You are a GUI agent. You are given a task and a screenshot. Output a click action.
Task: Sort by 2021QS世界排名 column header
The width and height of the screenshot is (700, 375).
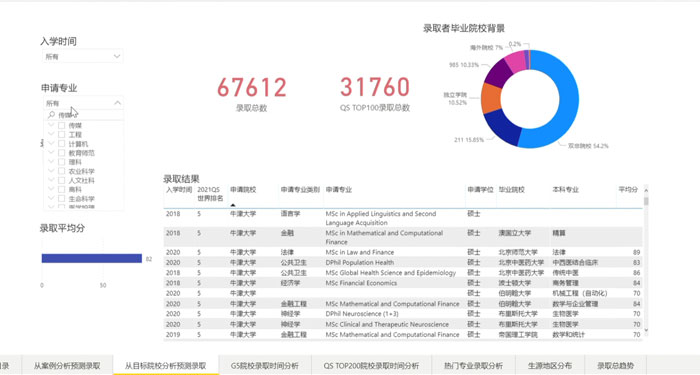[210, 194]
